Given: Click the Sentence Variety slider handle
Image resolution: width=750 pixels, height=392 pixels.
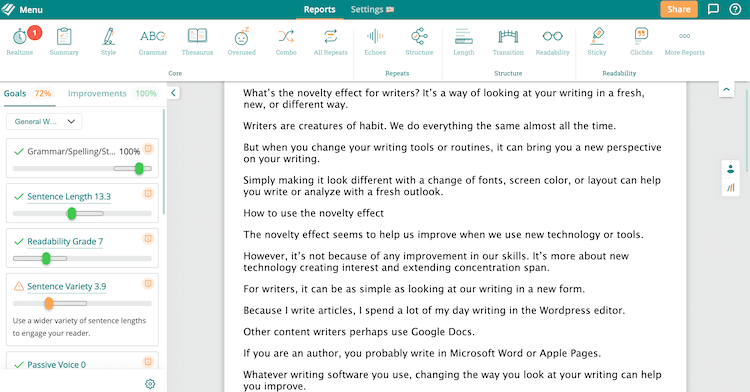Looking at the screenshot, I should click(x=49, y=303).
